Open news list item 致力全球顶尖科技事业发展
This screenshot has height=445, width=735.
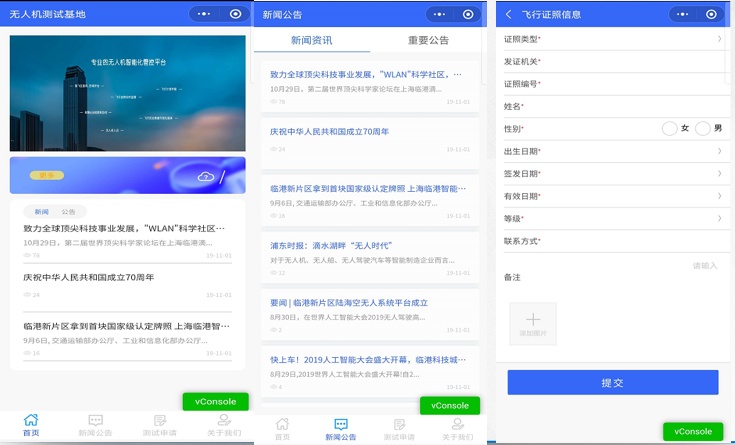pos(370,87)
